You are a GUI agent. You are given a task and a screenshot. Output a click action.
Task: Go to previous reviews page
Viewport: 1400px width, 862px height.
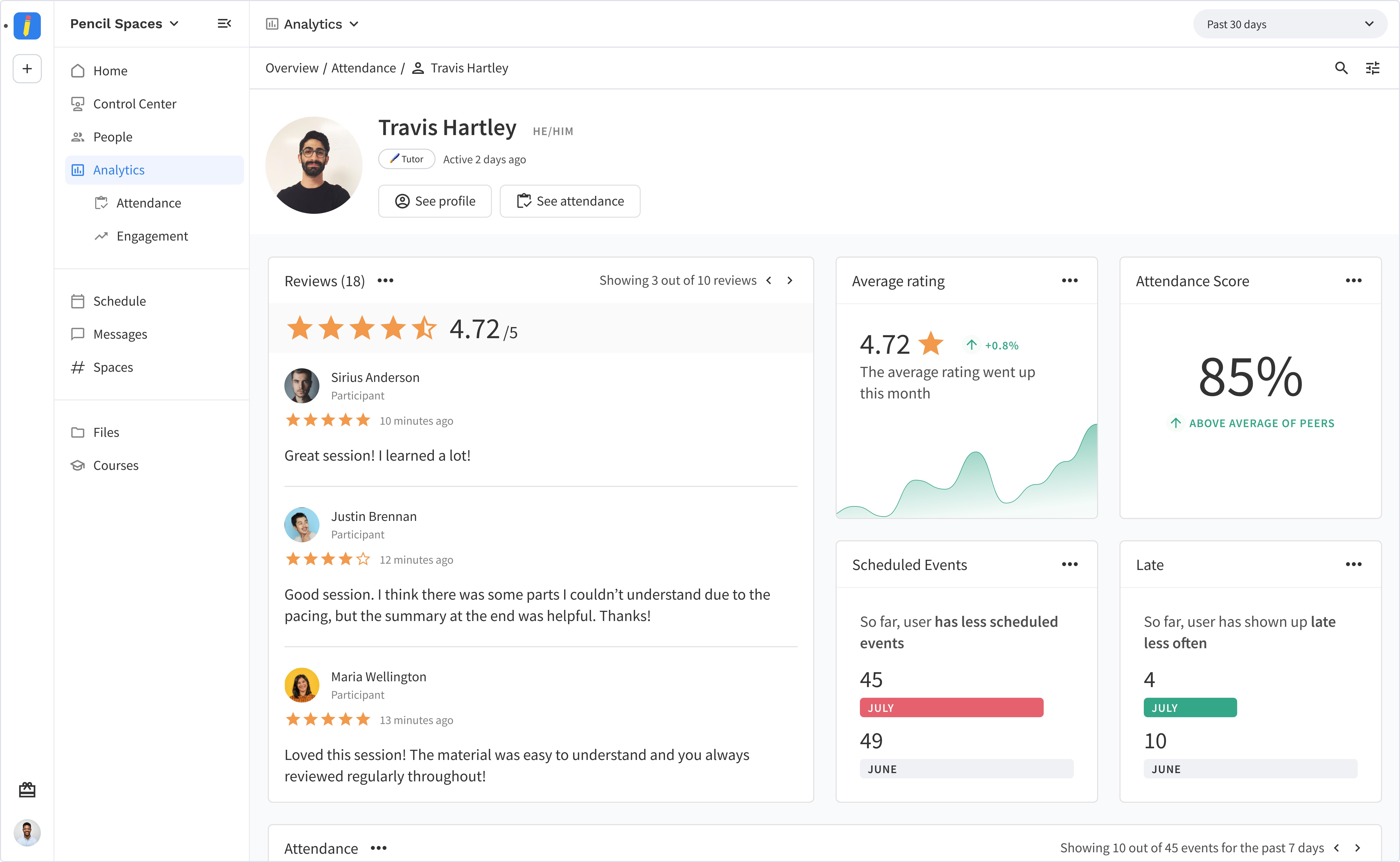(769, 281)
